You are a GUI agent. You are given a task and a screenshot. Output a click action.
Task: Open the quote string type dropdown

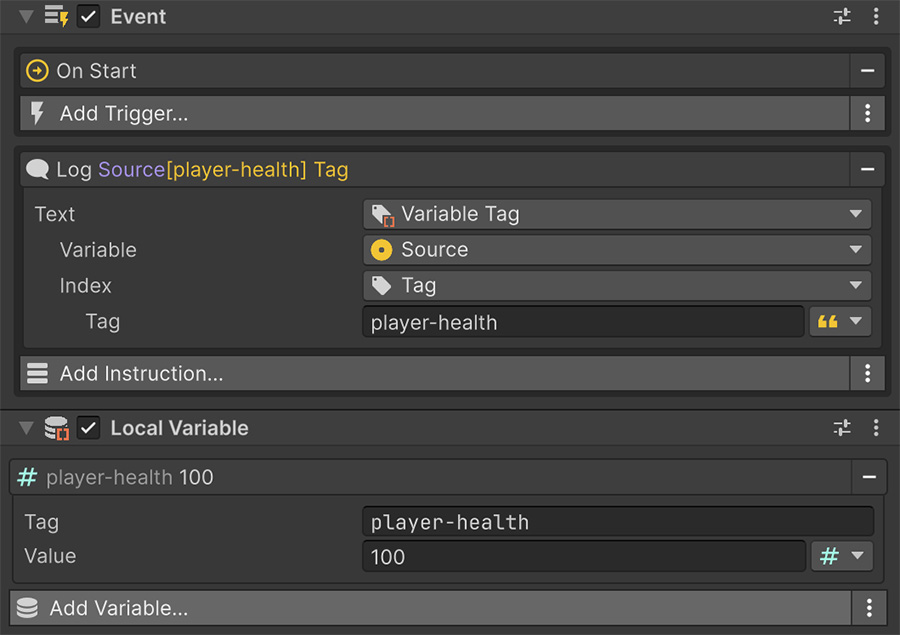coord(840,322)
